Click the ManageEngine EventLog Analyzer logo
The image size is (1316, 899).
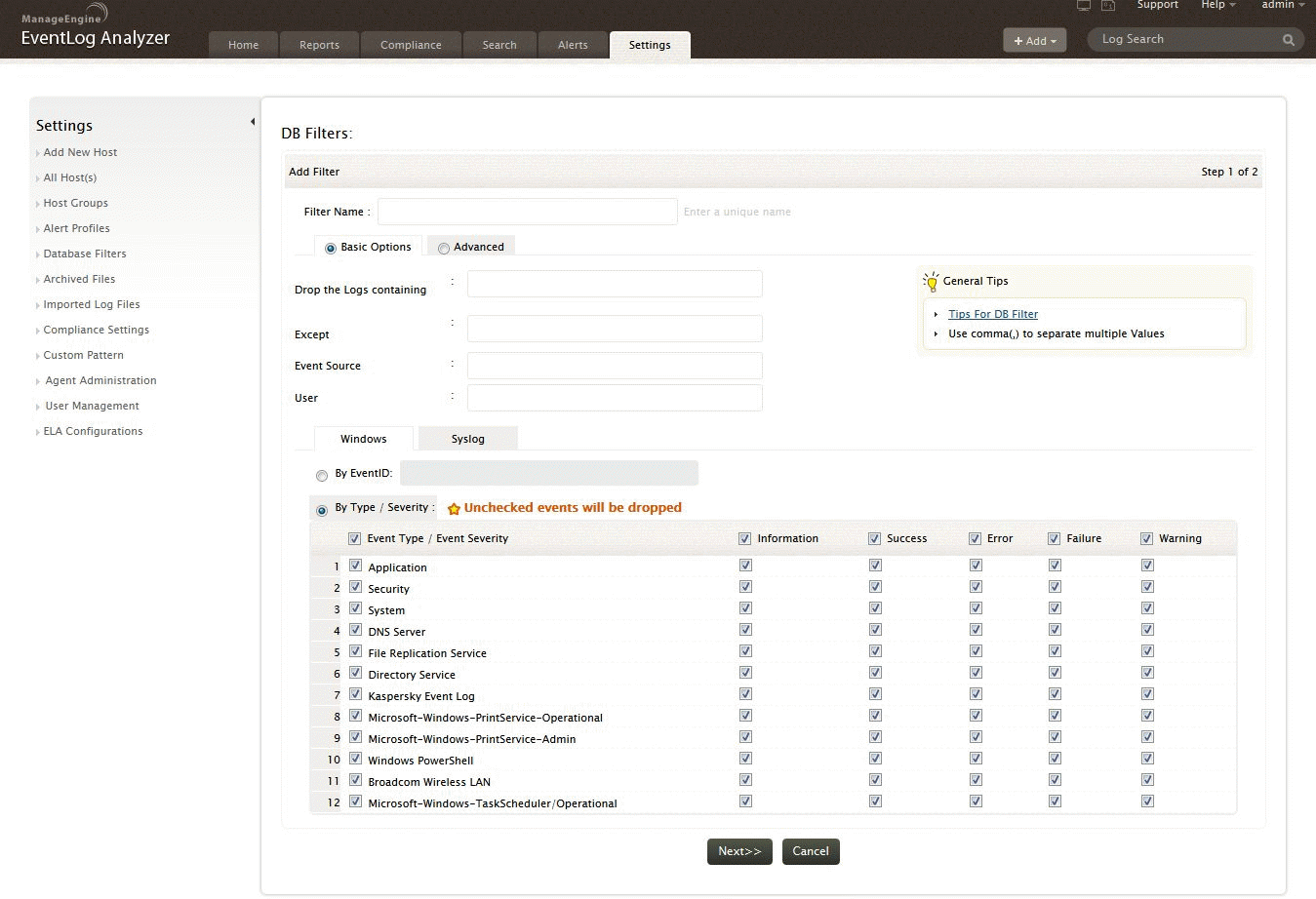[x=95, y=29]
